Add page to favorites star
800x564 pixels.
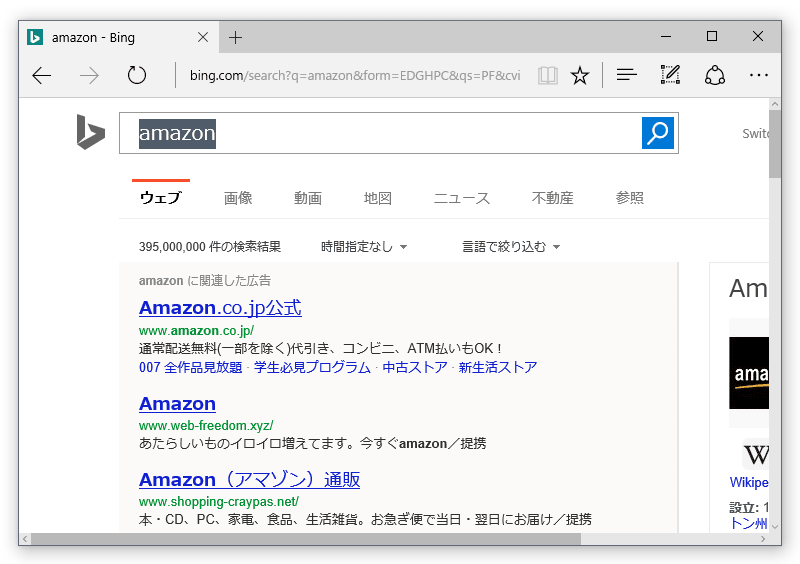[580, 76]
